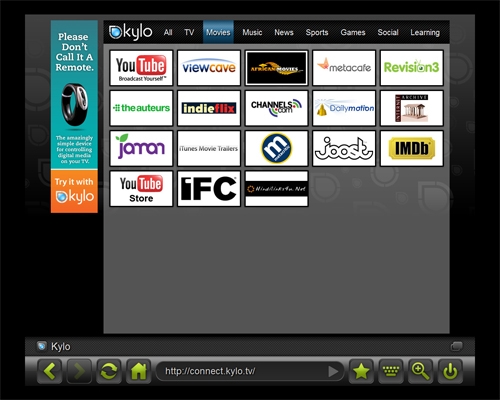This screenshot has width=500, height=400.
Task: Activate the zoom magnifier icon
Action: coord(420,371)
